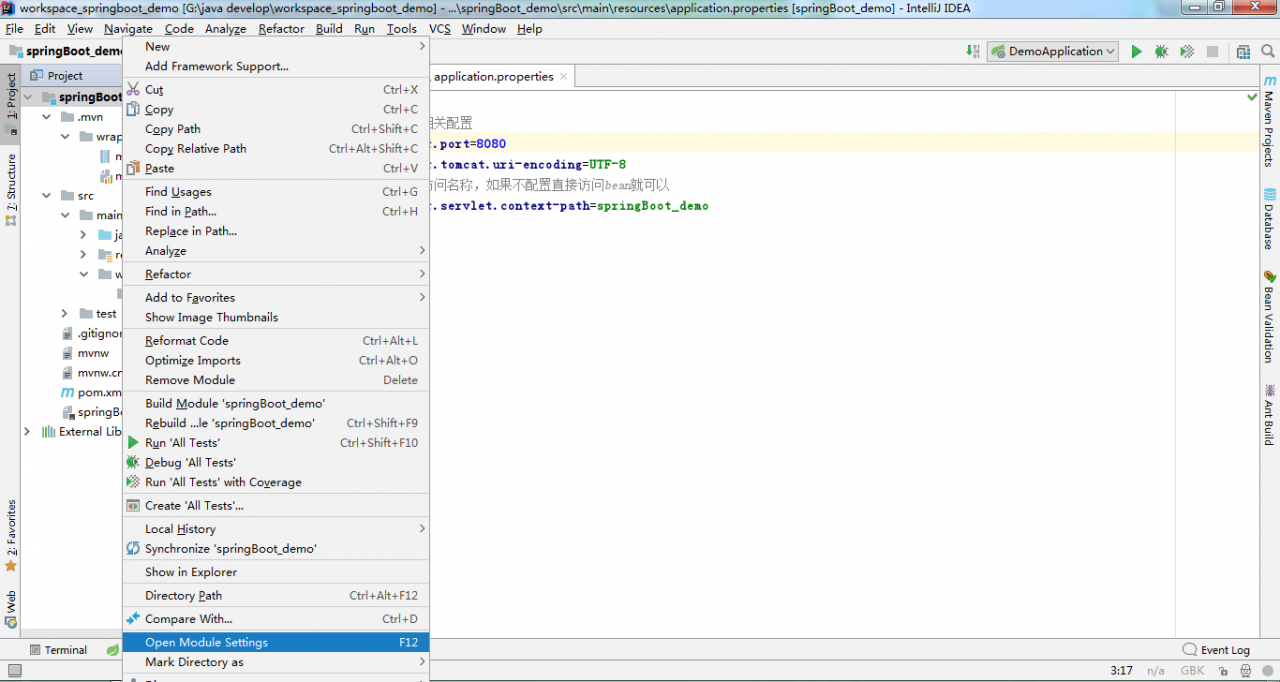Click the Copy icon in context menu

[133, 109]
